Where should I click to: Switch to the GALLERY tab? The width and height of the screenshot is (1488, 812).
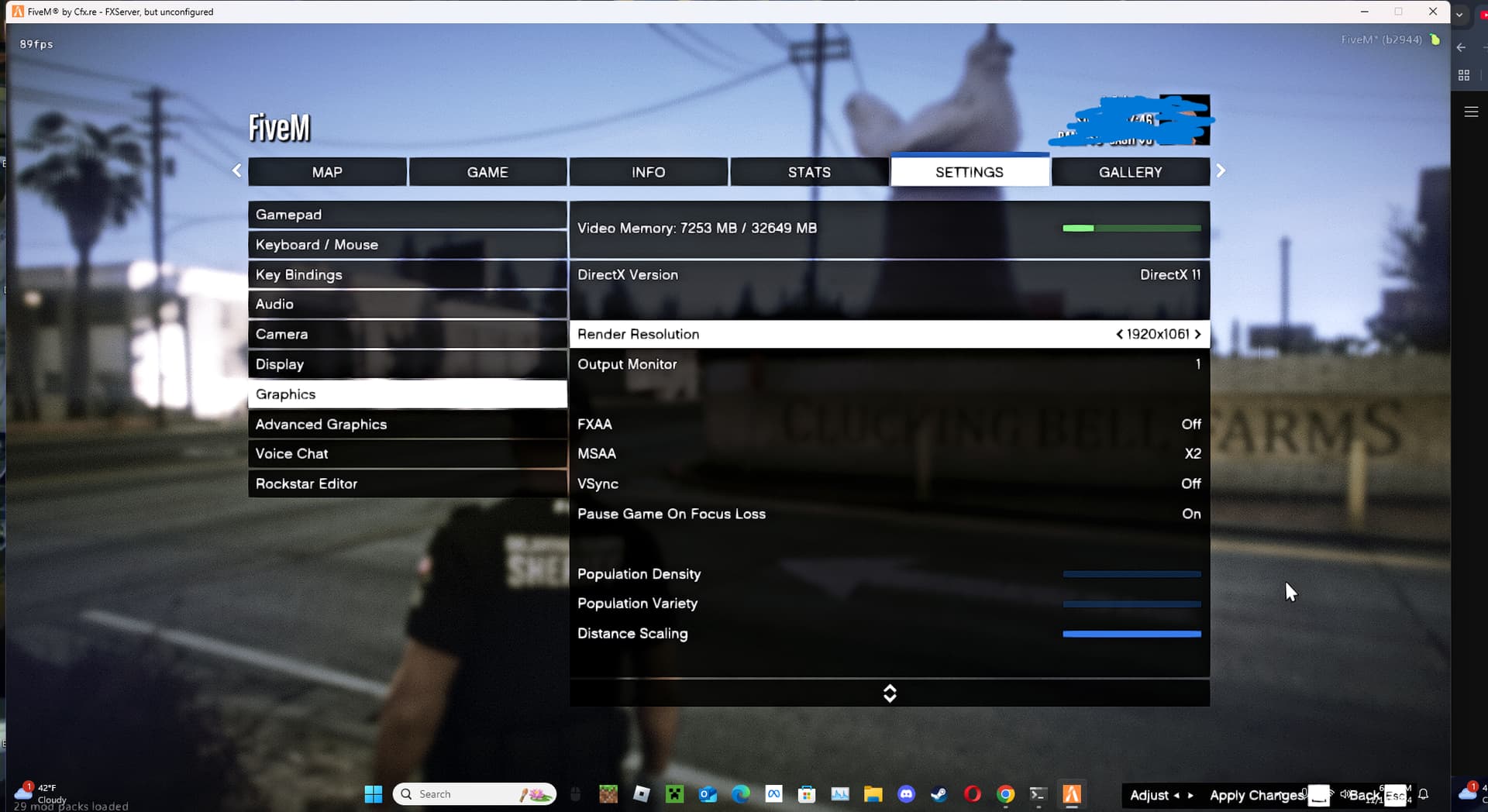[x=1130, y=172]
